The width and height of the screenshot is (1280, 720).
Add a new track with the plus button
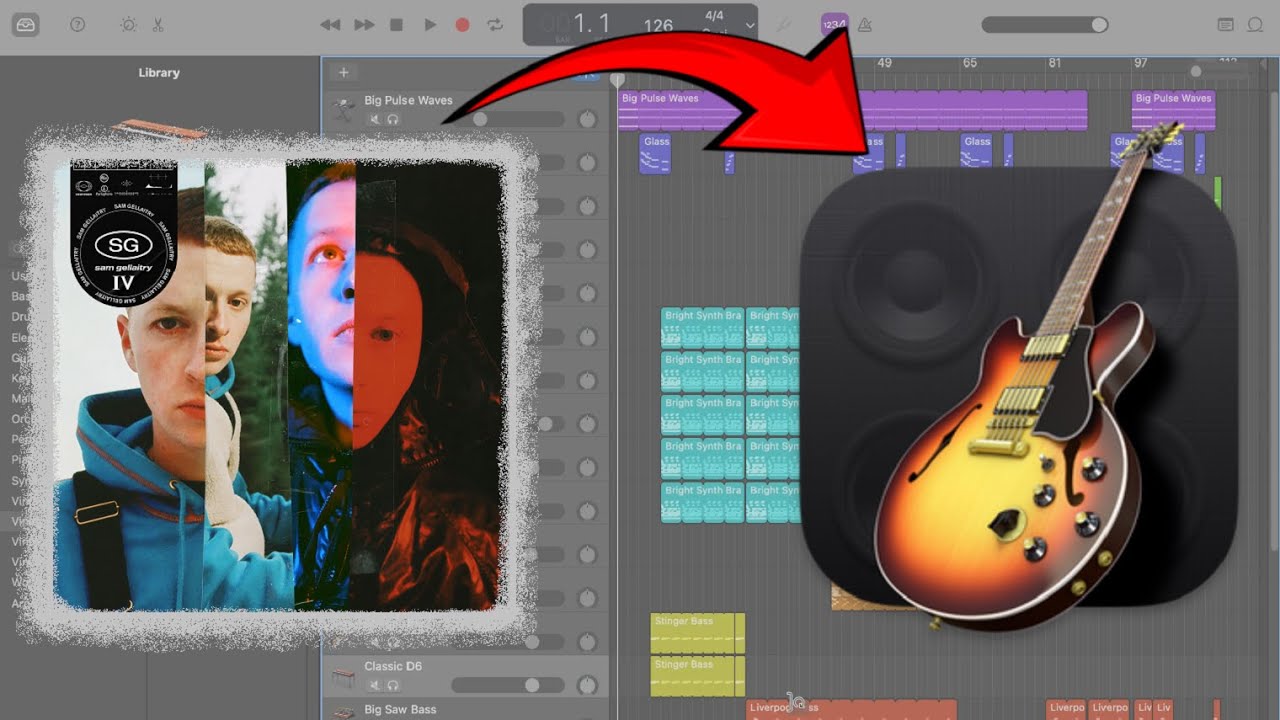(343, 72)
